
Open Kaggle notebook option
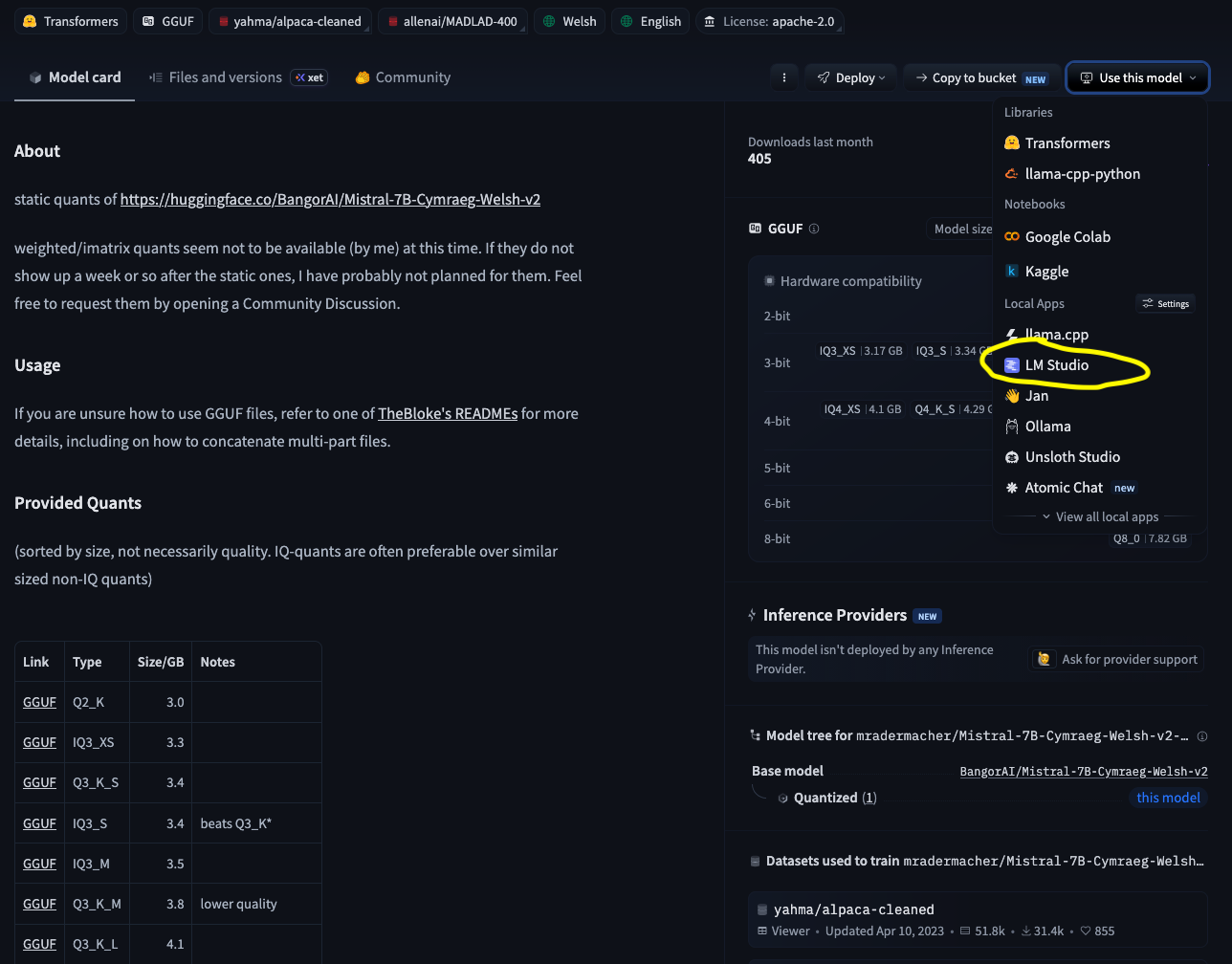tap(1036, 272)
